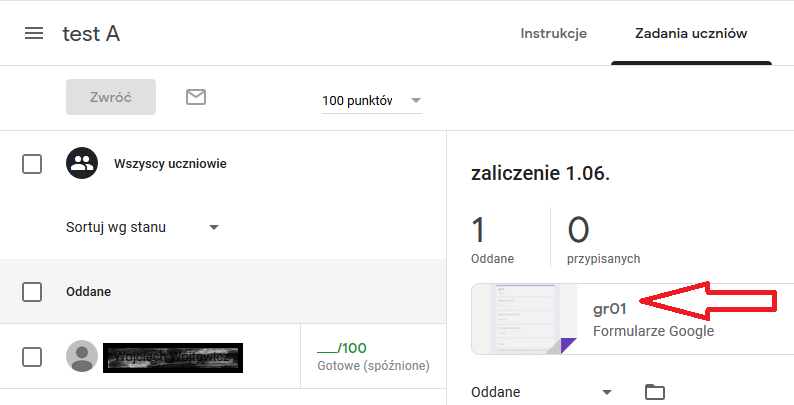Click the Wszyscy uczniowie label

pyautogui.click(x=170, y=164)
